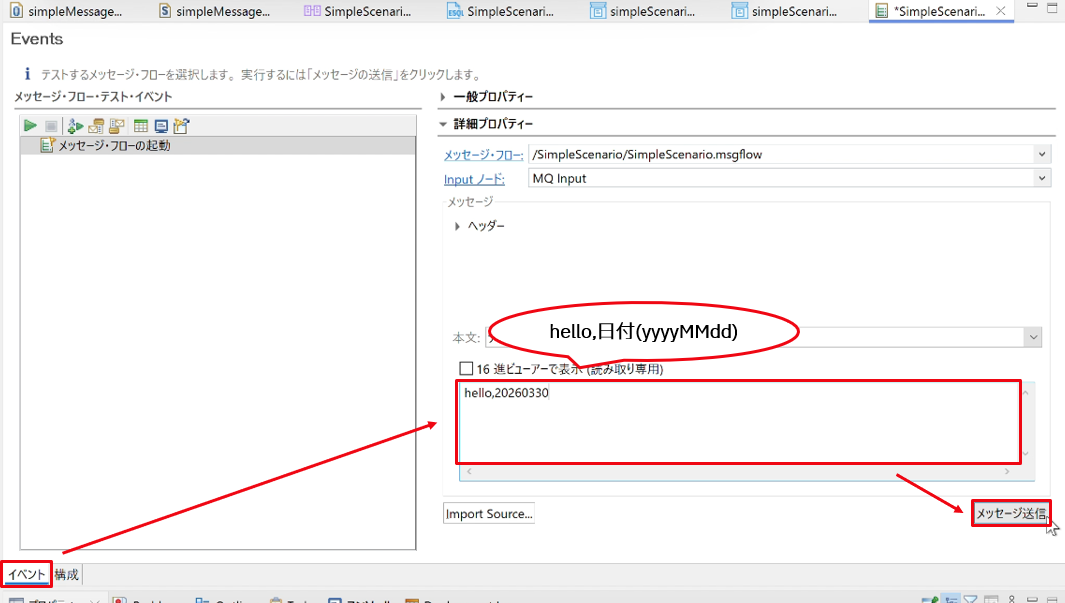Screen dimensions: 1065x603
Task: Click the message area left scroll arrow
Action: click(x=469, y=471)
